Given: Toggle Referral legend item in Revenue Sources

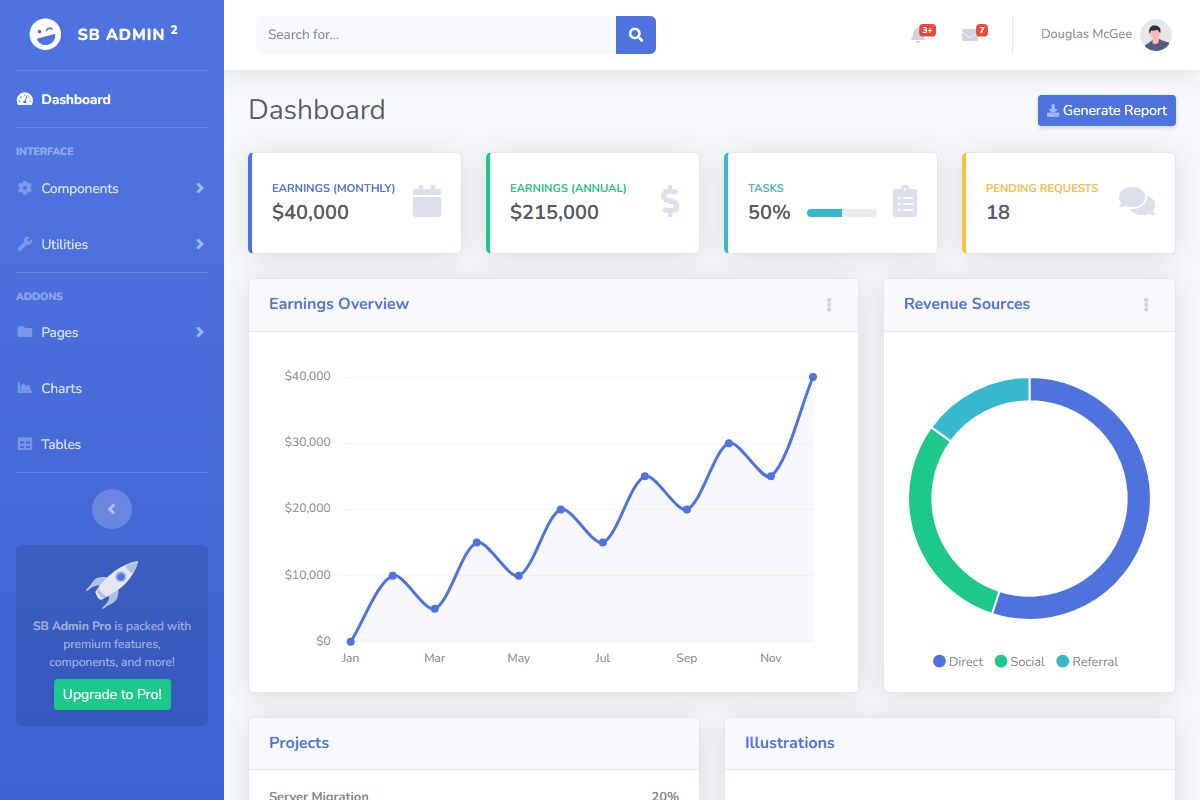Looking at the screenshot, I should [x=1087, y=662].
